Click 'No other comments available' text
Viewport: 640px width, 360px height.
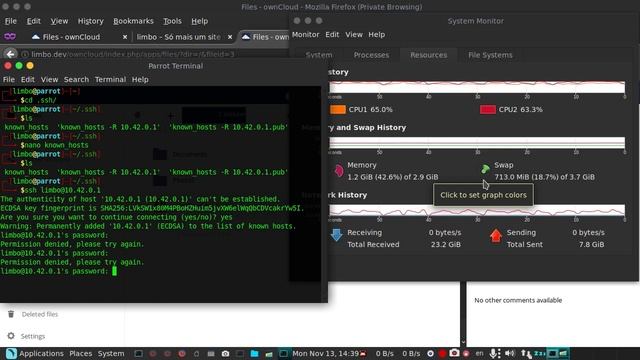click(518, 300)
